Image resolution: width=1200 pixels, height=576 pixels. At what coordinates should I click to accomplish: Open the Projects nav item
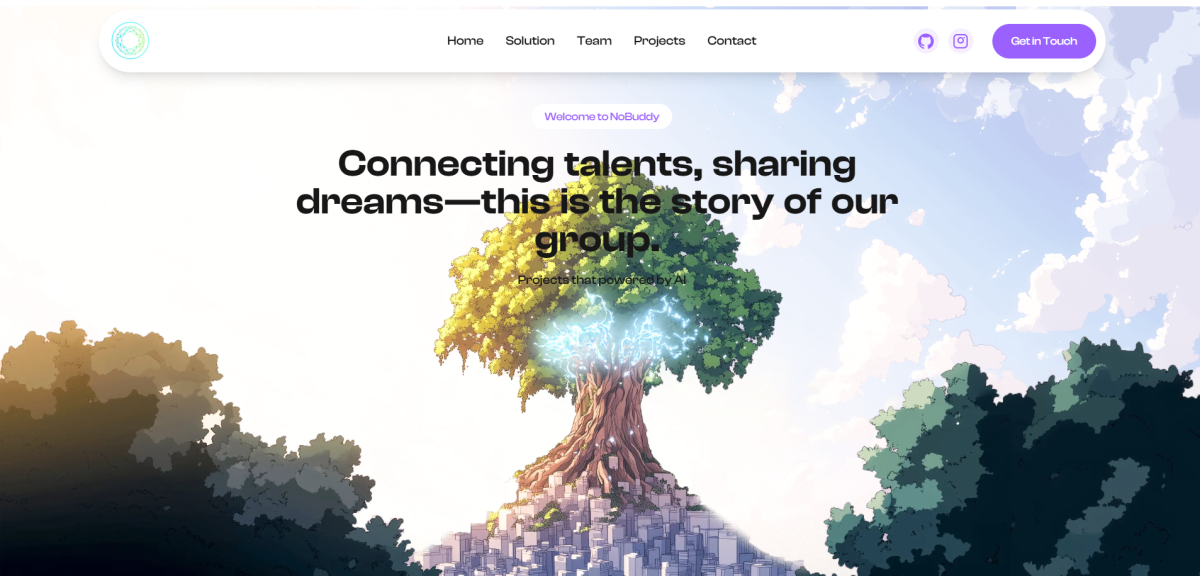click(659, 41)
